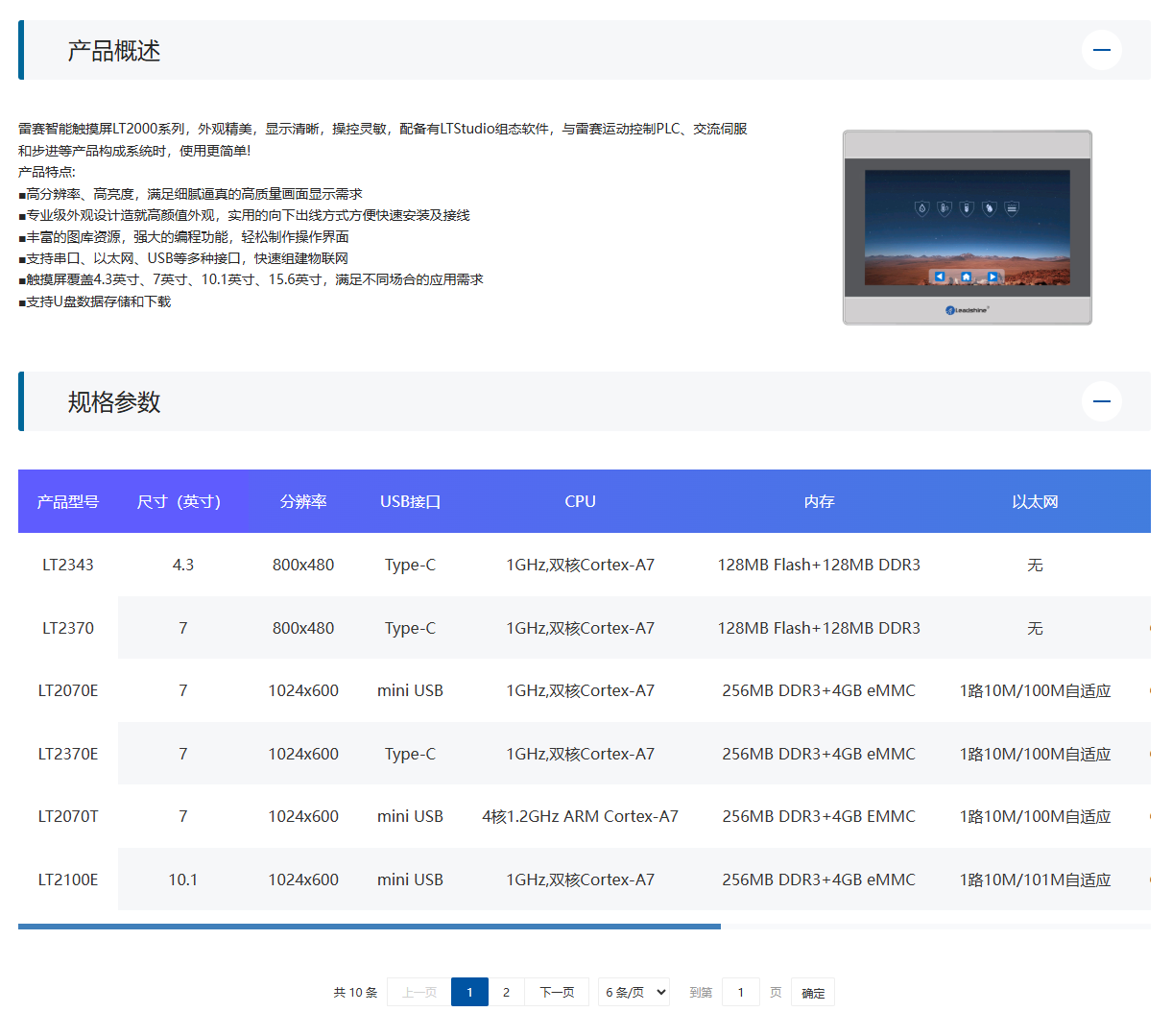
Task: Select the thermometer shield icon
Action: pos(944,208)
